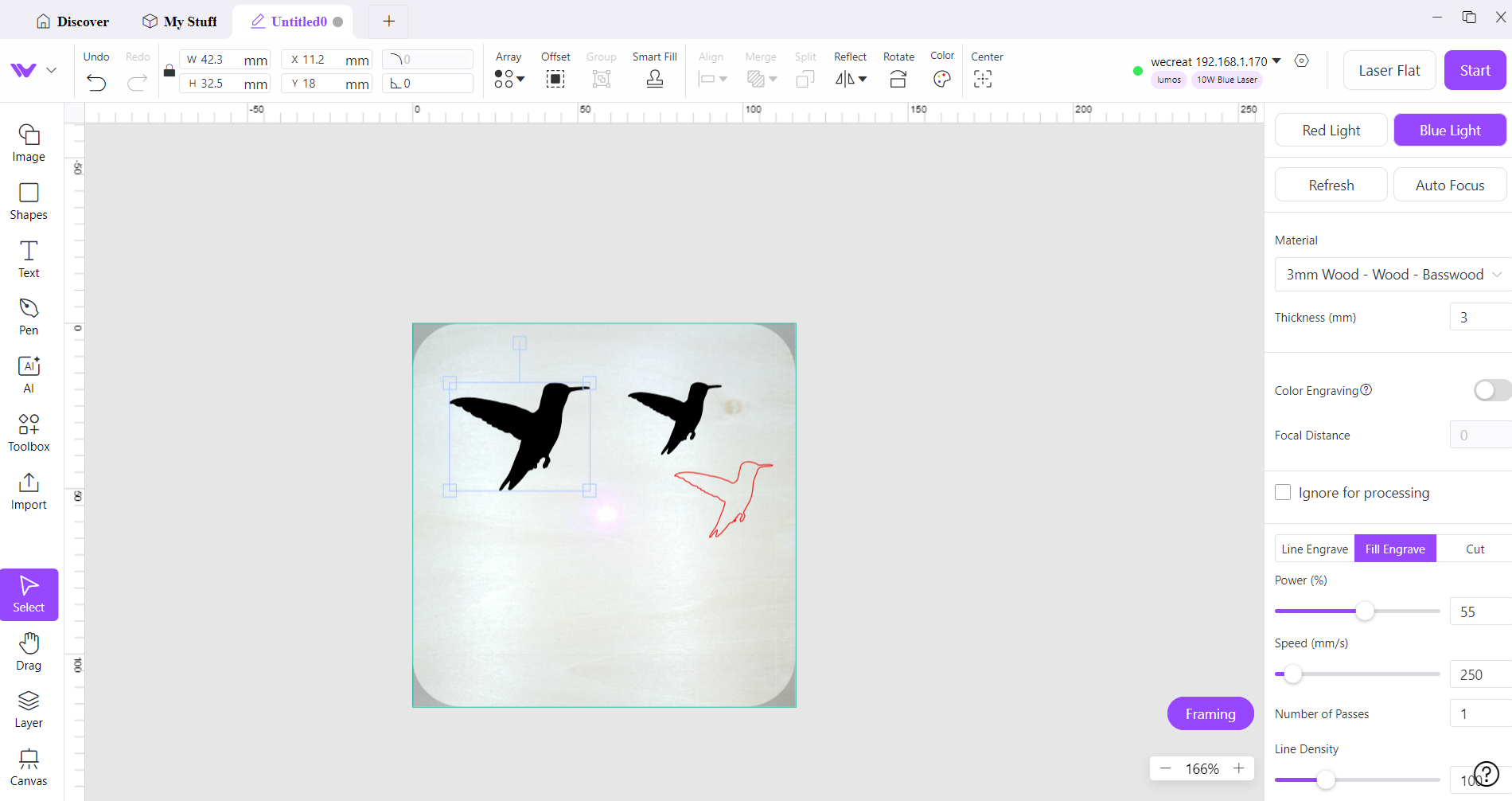This screenshot has width=1512, height=801.
Task: Click the Start button
Action: (1475, 70)
